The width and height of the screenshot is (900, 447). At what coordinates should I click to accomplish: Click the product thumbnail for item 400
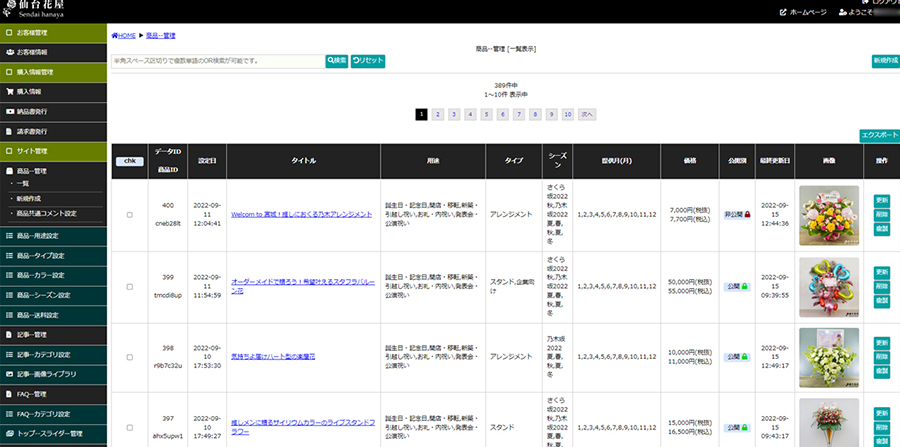coord(829,216)
